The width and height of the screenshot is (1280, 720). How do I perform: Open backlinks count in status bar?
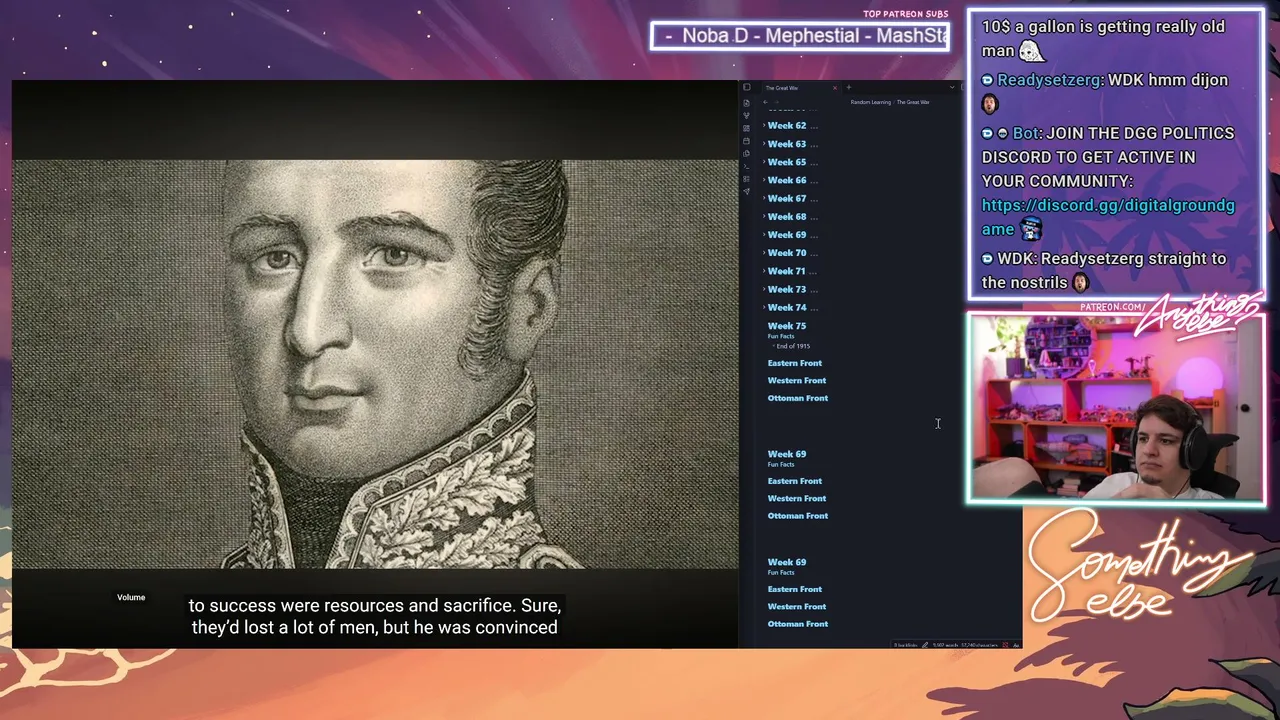coord(905,645)
